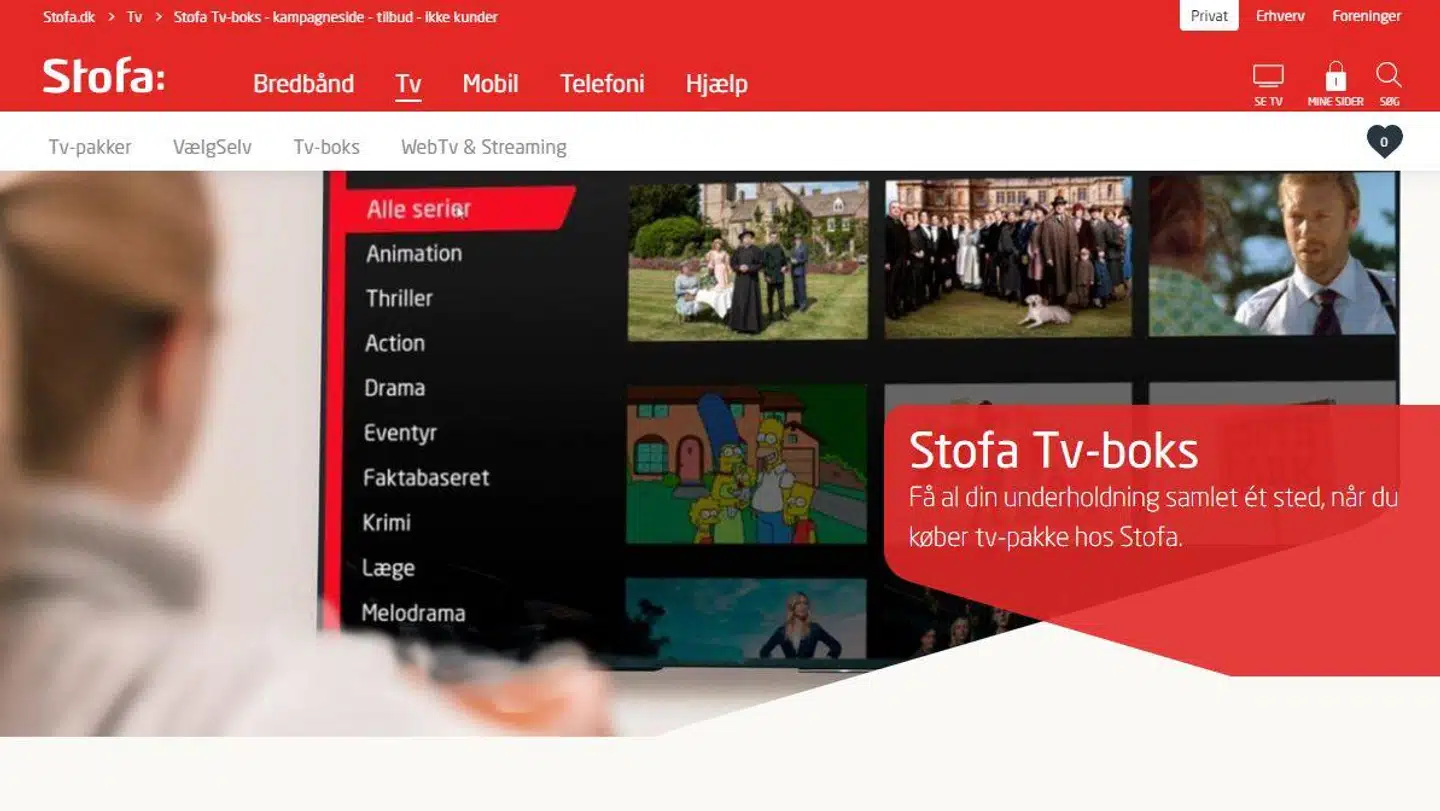This screenshot has width=1440, height=811.
Task: Open the Tv-boks submenu link
Action: [x=326, y=147]
